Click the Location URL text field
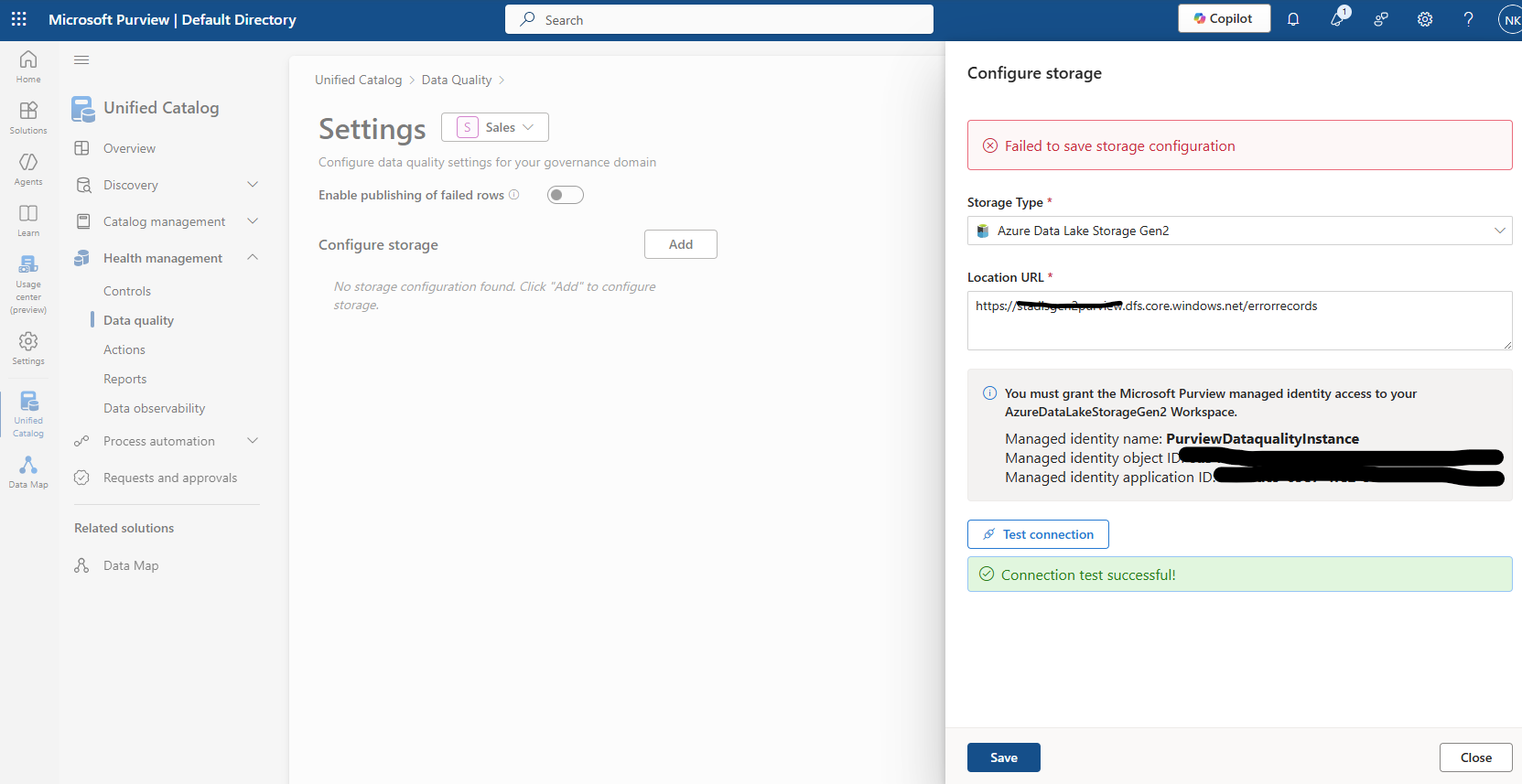 pyautogui.click(x=1239, y=320)
